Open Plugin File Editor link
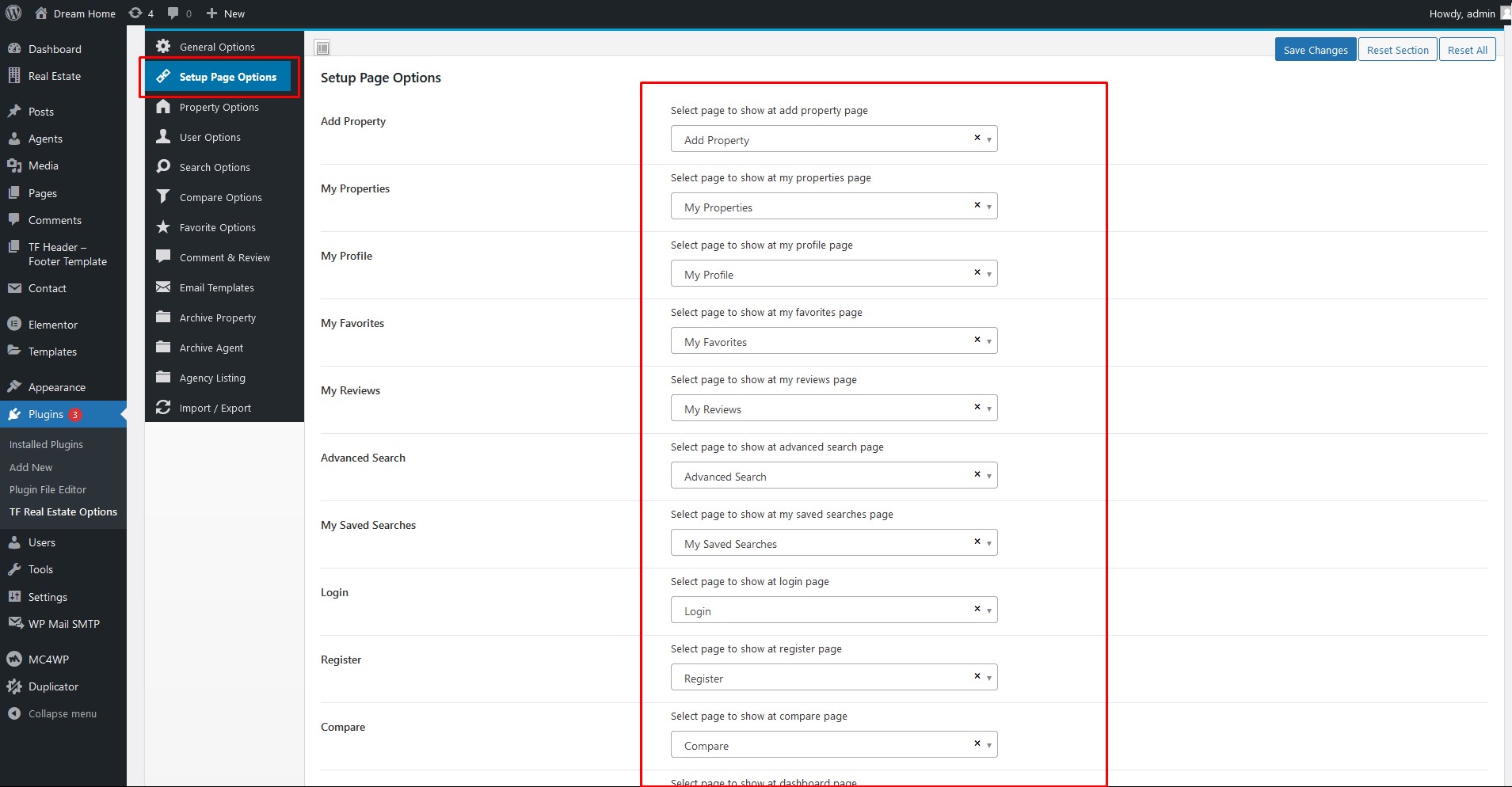 tap(48, 489)
